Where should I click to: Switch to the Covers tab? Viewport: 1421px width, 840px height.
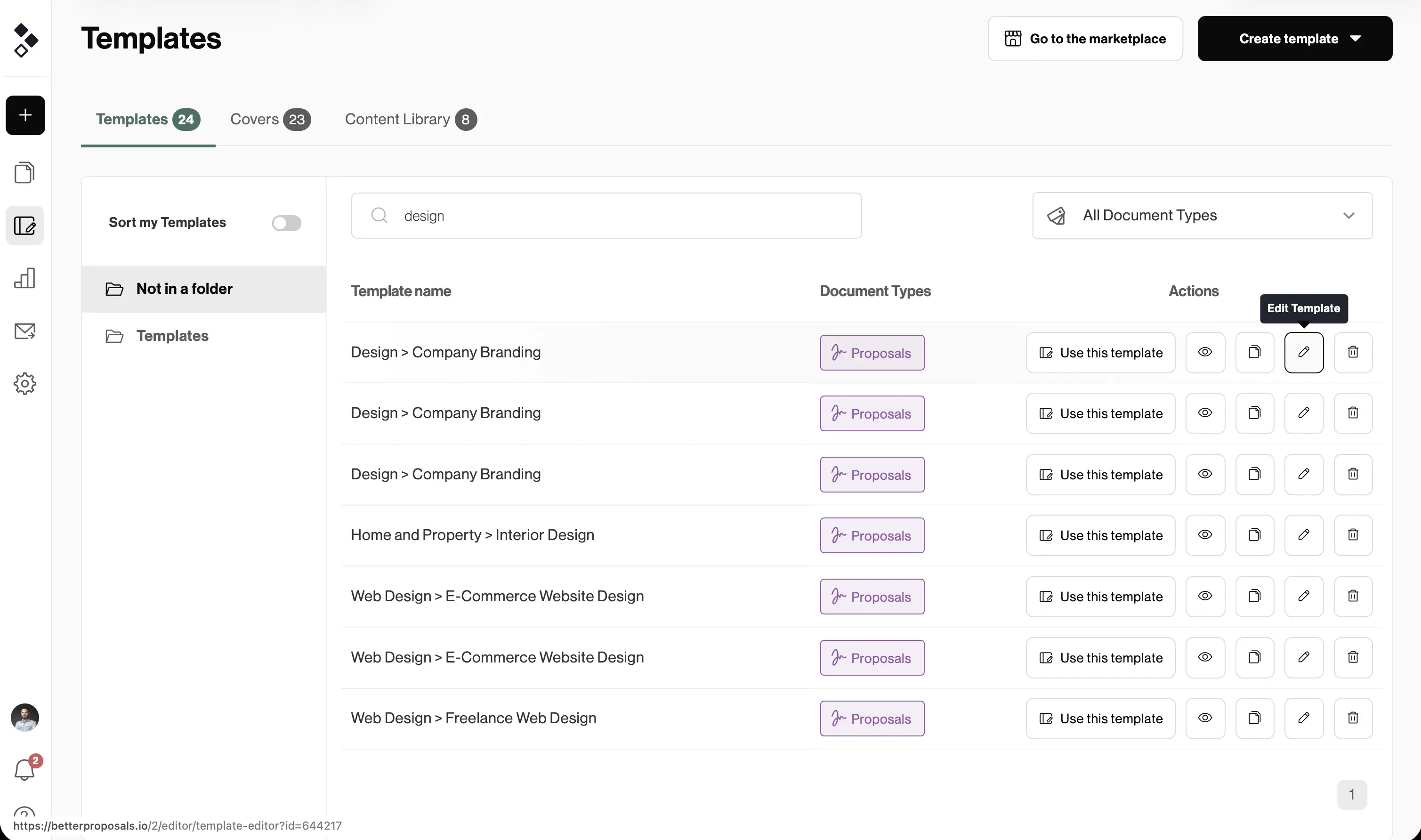(271, 120)
